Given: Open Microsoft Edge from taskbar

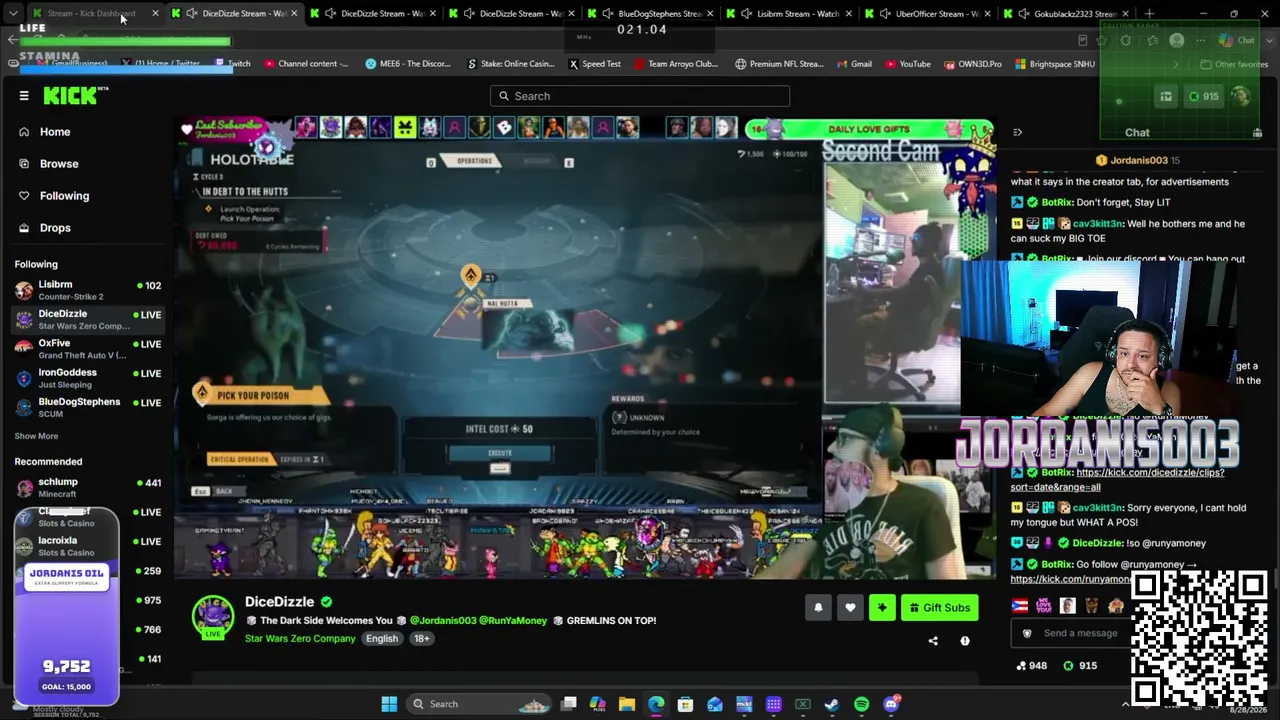Looking at the screenshot, I should pos(656,704).
